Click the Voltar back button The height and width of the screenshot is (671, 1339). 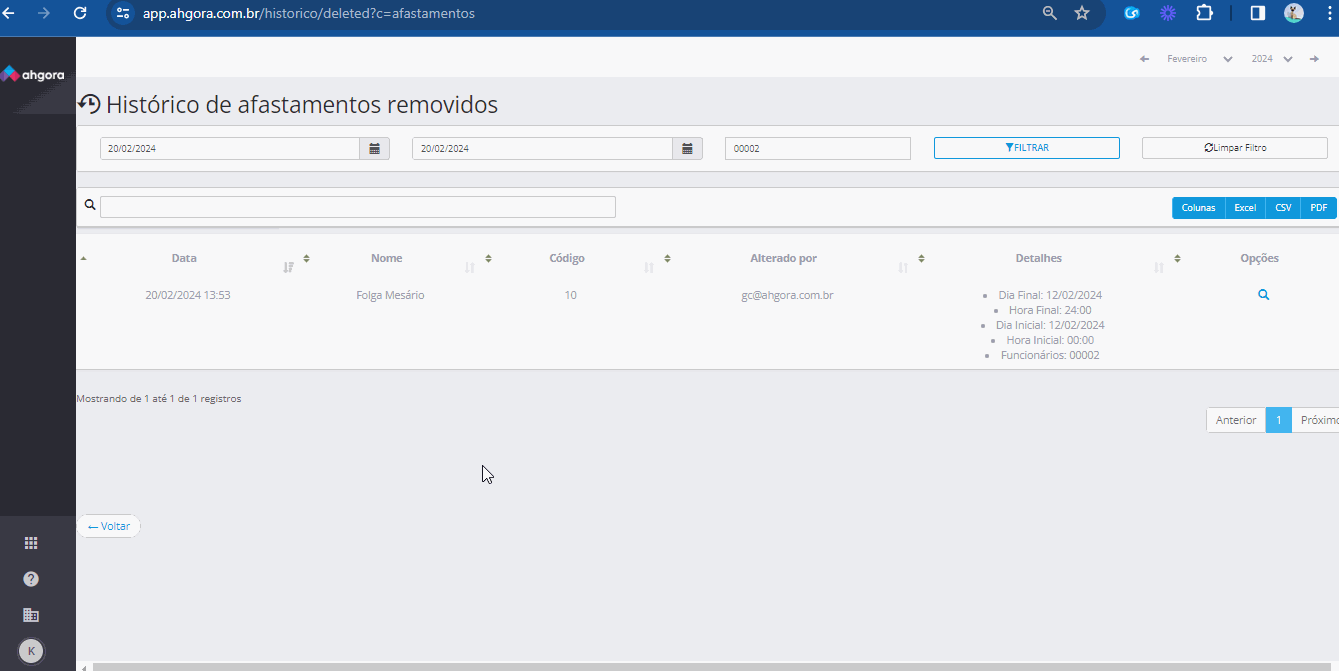pyautogui.click(x=109, y=526)
